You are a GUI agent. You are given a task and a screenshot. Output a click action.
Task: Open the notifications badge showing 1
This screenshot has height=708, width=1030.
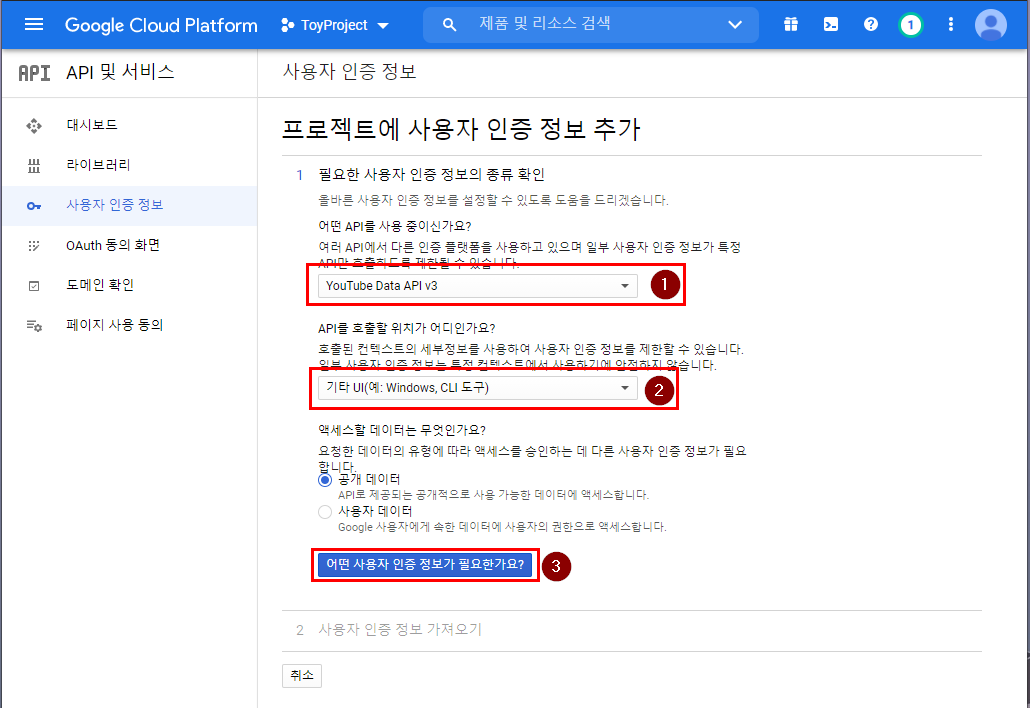pyautogui.click(x=910, y=25)
